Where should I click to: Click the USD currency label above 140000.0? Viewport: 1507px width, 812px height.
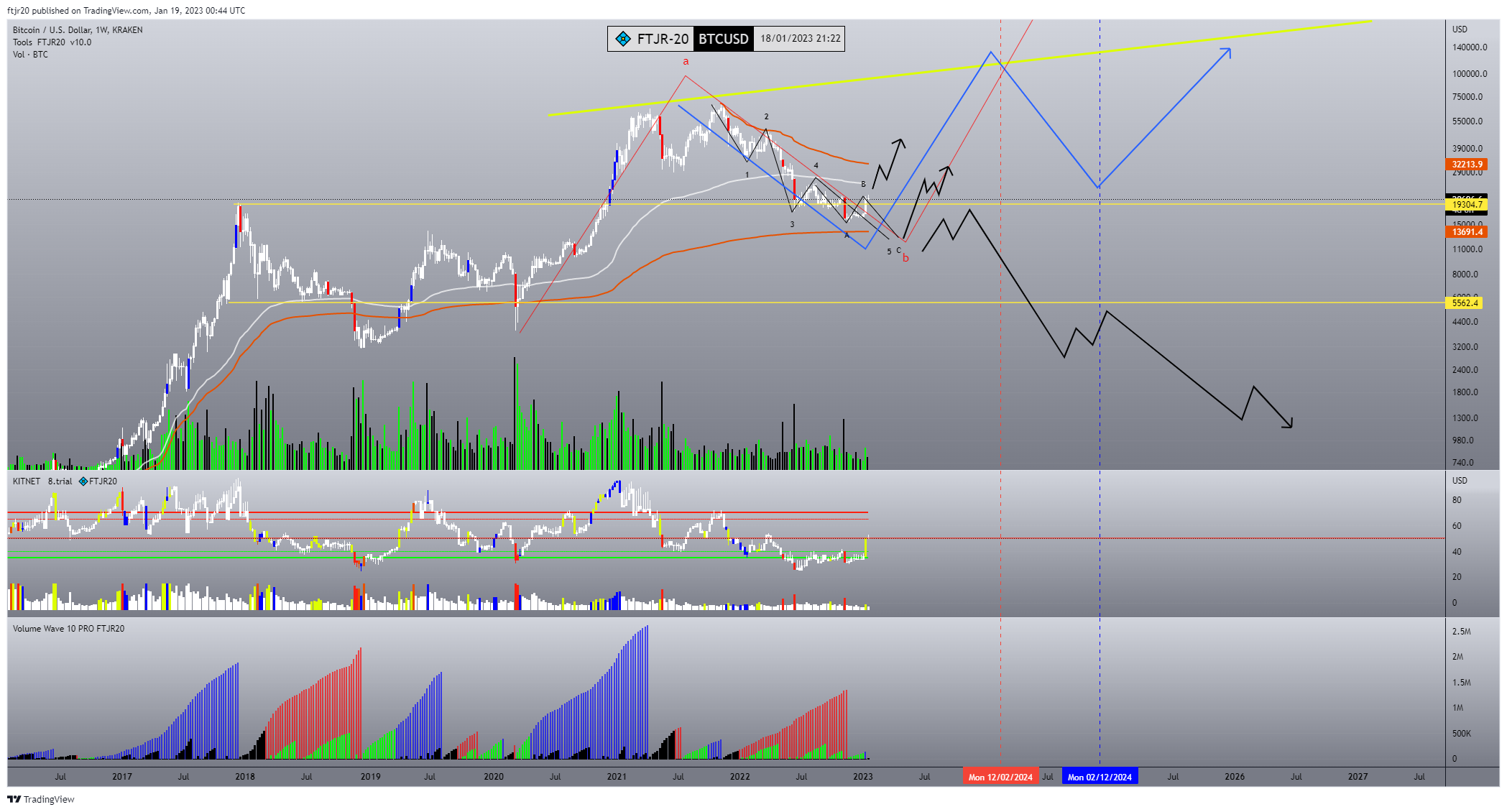pos(1460,29)
